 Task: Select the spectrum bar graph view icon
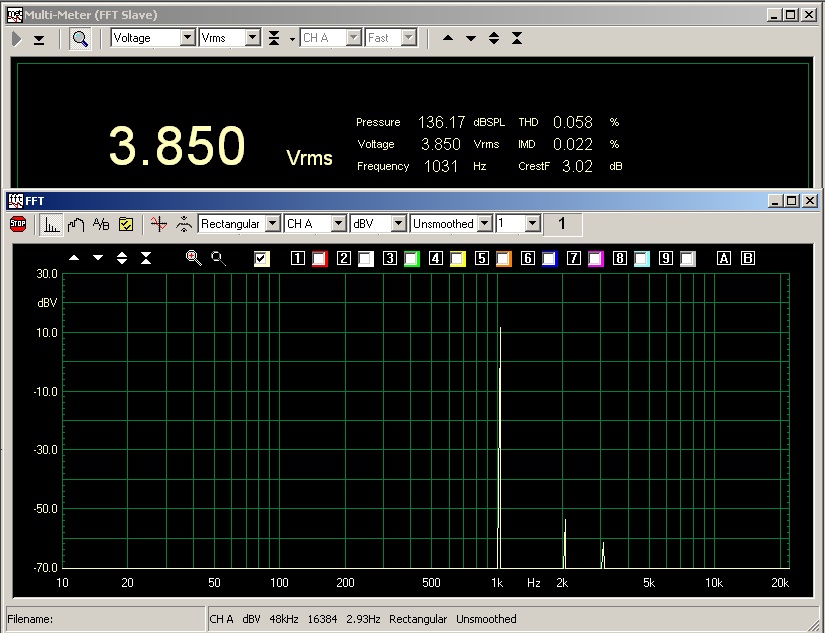coord(51,224)
